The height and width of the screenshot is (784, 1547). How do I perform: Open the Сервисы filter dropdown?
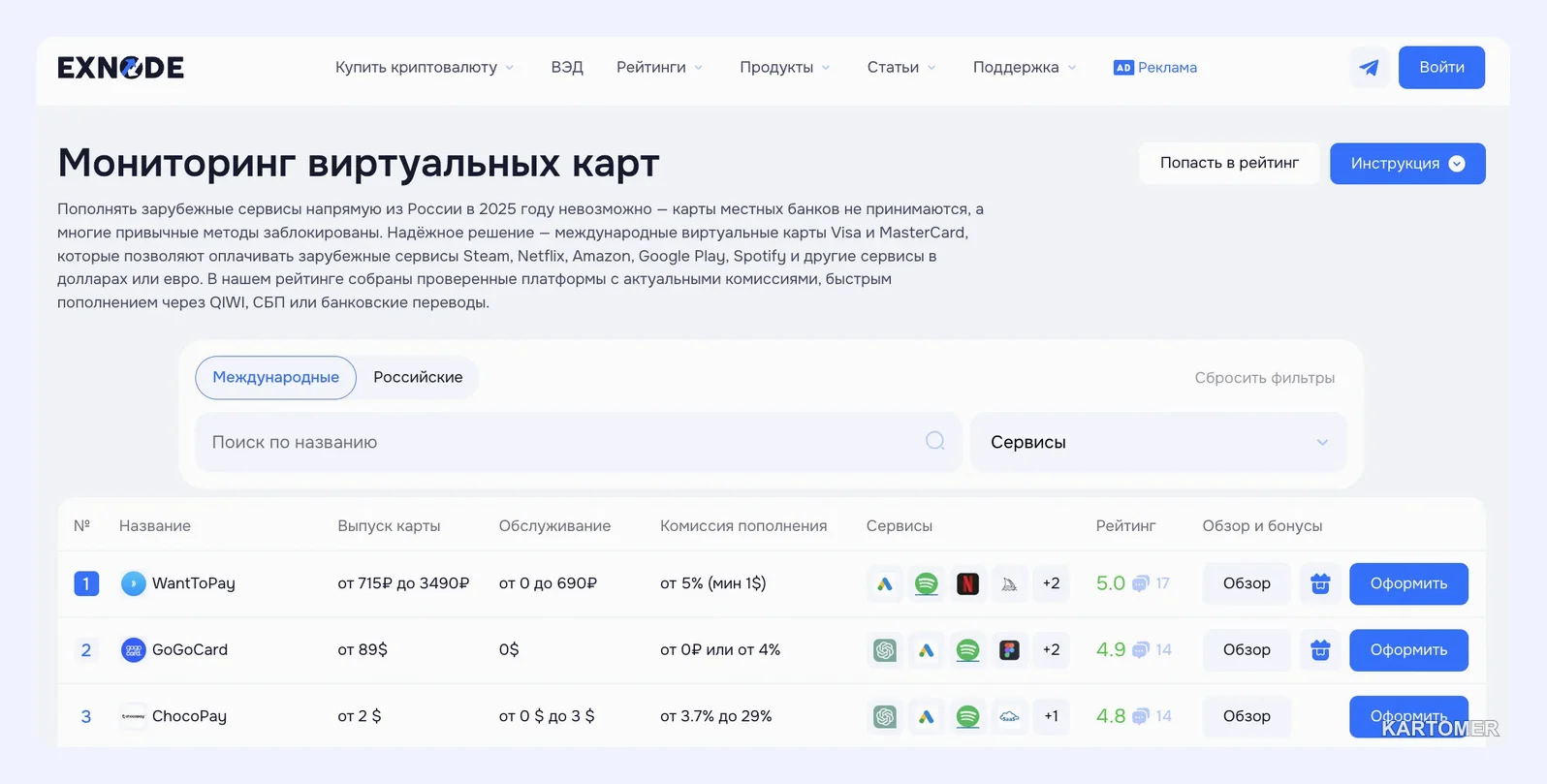[1158, 442]
